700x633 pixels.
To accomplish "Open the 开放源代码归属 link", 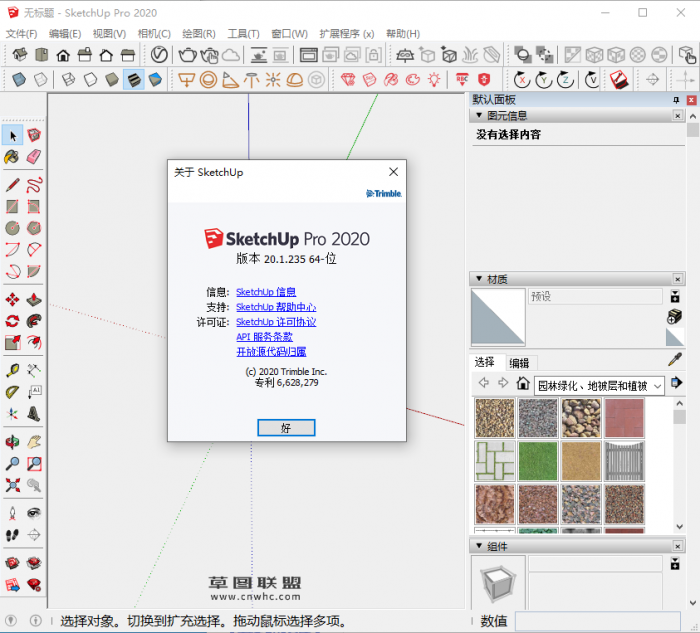I will tap(271, 352).
